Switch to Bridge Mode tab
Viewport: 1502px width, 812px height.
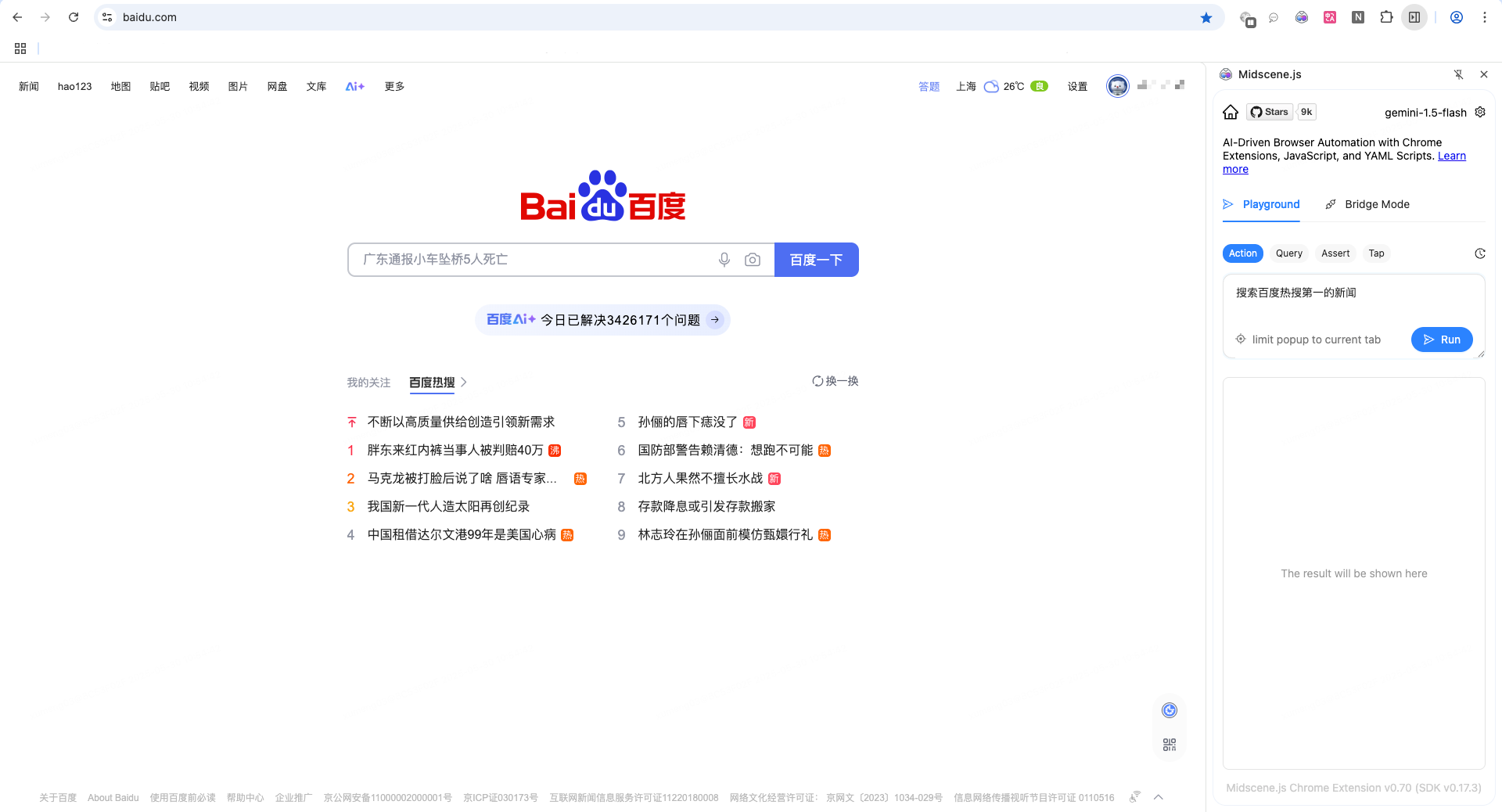tap(1367, 204)
